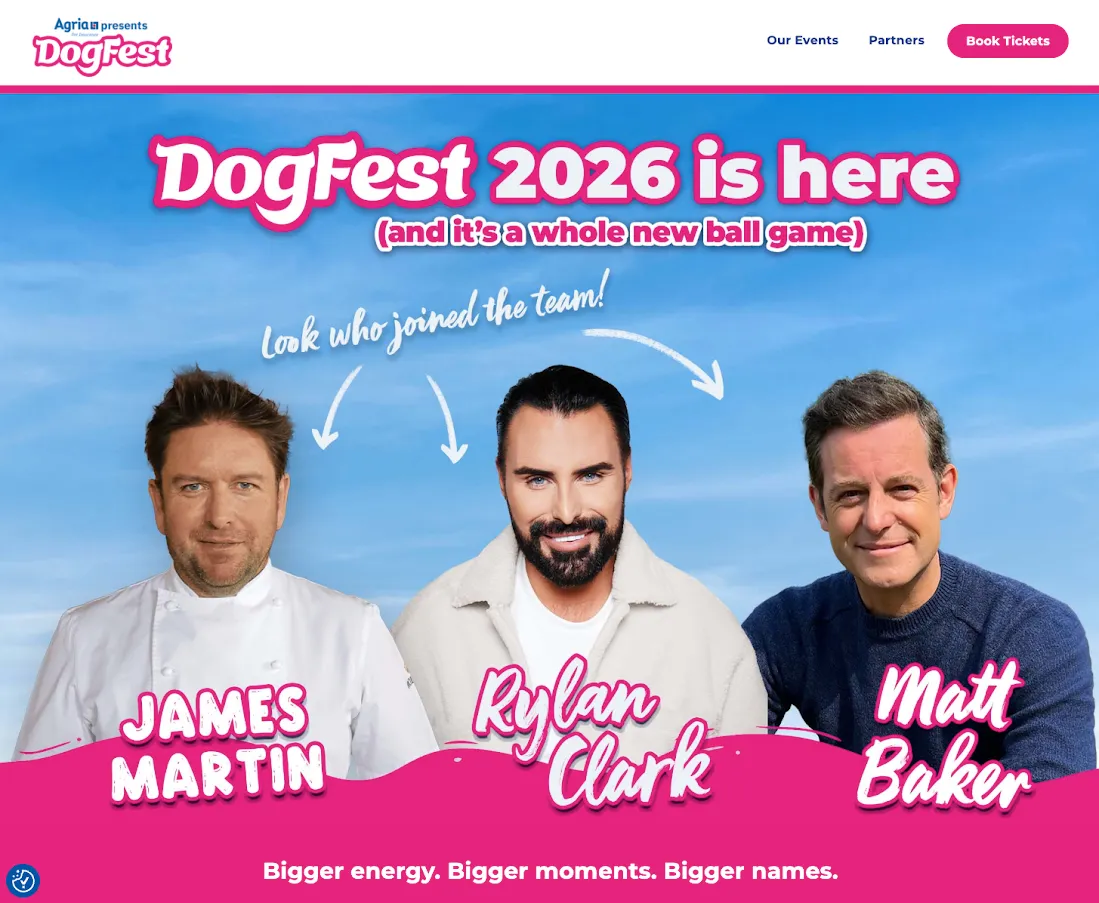This screenshot has height=903, width=1099.
Task: Click the whole new ball game subtitle
Action: click(x=621, y=233)
